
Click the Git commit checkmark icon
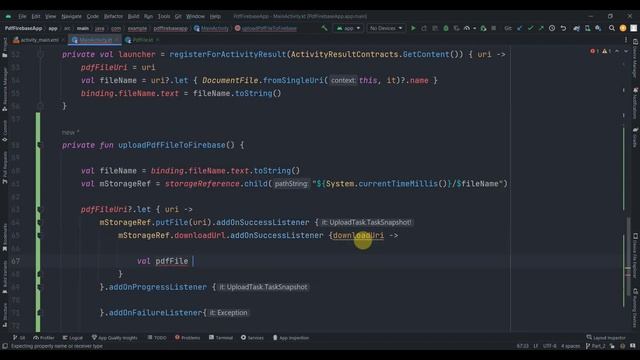[x=530, y=28]
